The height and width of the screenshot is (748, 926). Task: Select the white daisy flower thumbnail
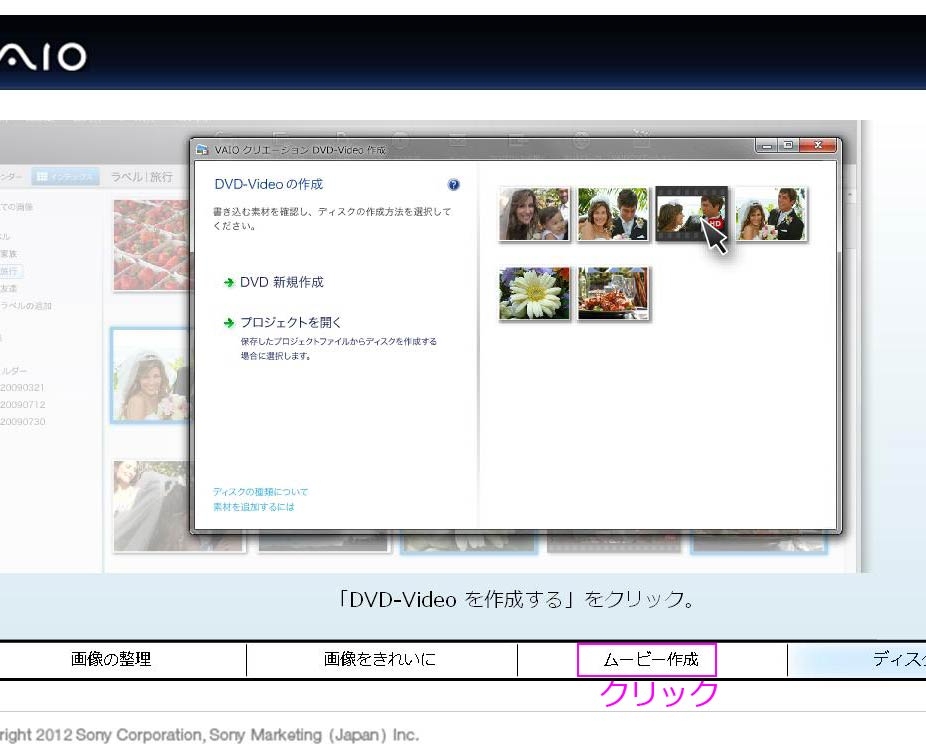pyautogui.click(x=535, y=293)
